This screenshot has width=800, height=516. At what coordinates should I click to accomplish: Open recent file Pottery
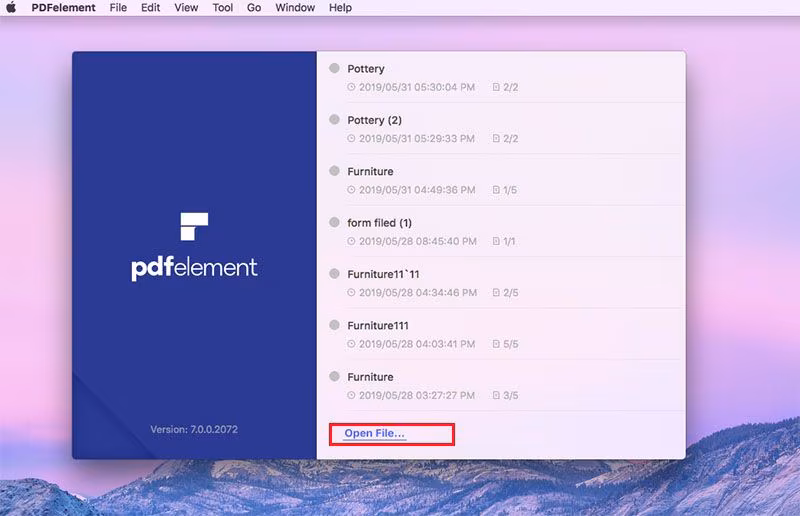pos(501,77)
